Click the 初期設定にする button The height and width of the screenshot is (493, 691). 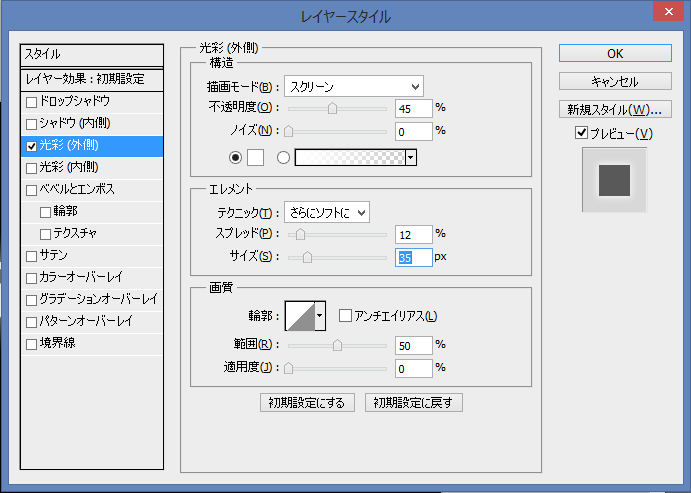pyautogui.click(x=307, y=403)
